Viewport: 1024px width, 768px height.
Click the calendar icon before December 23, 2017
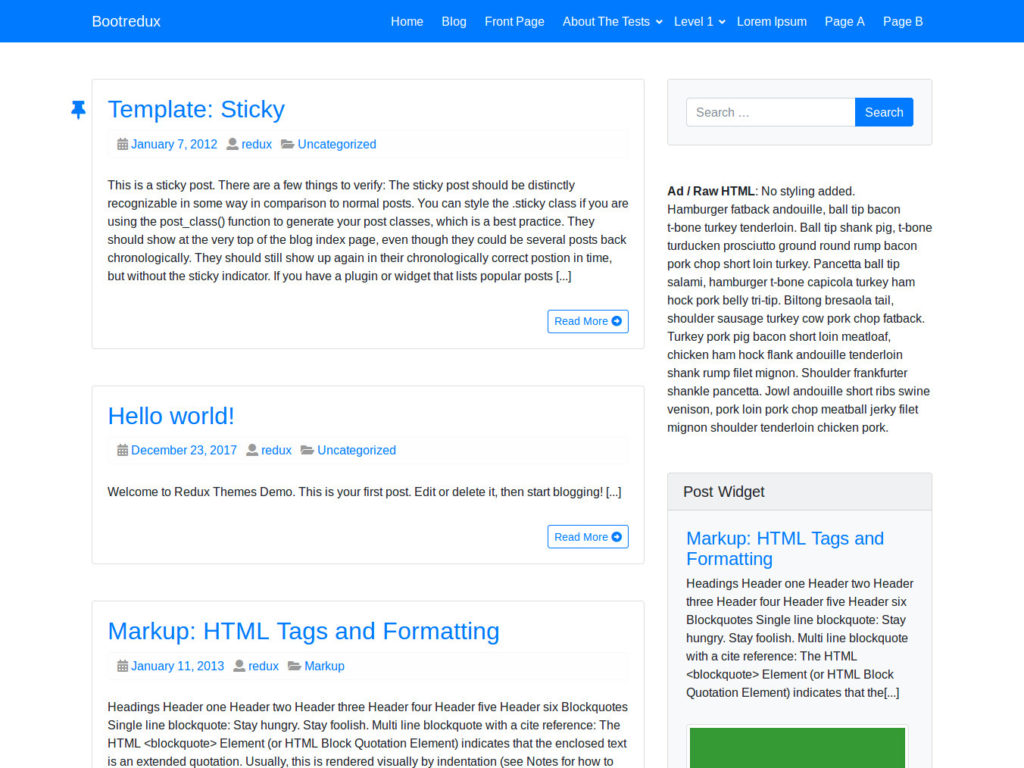click(122, 450)
